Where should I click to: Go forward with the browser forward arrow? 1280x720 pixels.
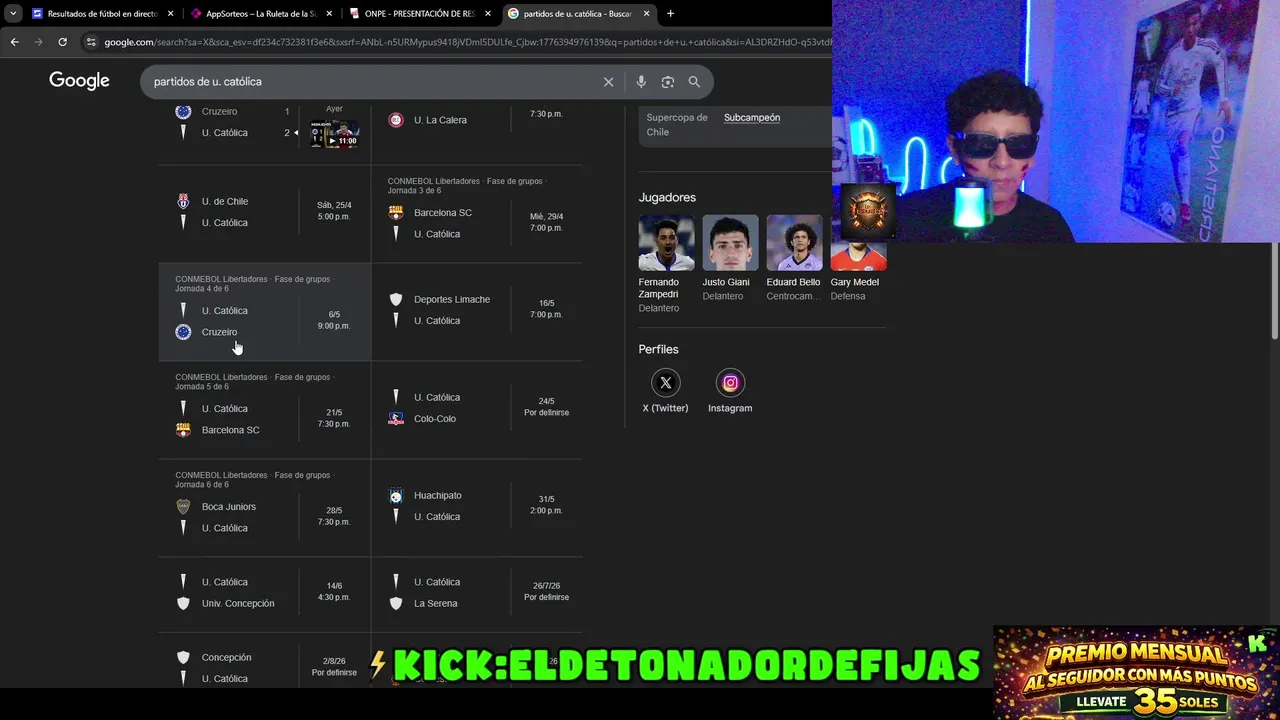click(x=38, y=42)
